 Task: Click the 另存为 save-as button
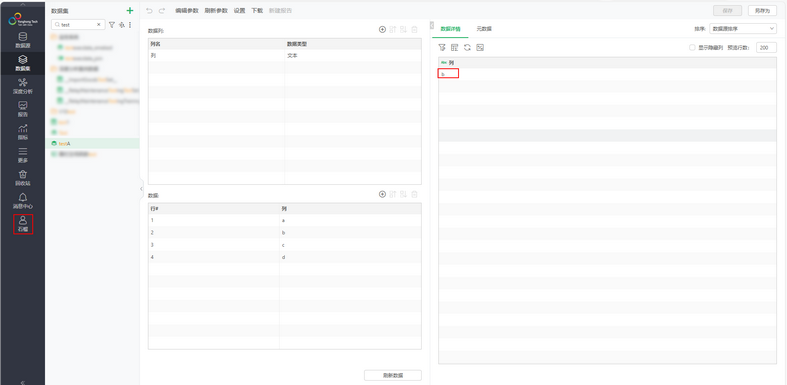762,11
